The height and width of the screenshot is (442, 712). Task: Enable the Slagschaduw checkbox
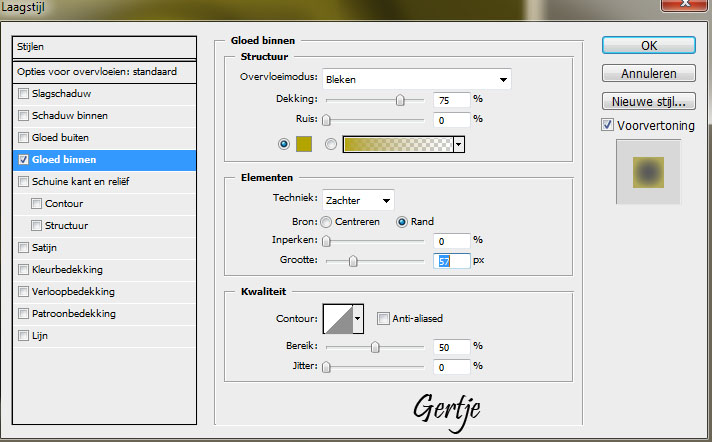(x=23, y=94)
